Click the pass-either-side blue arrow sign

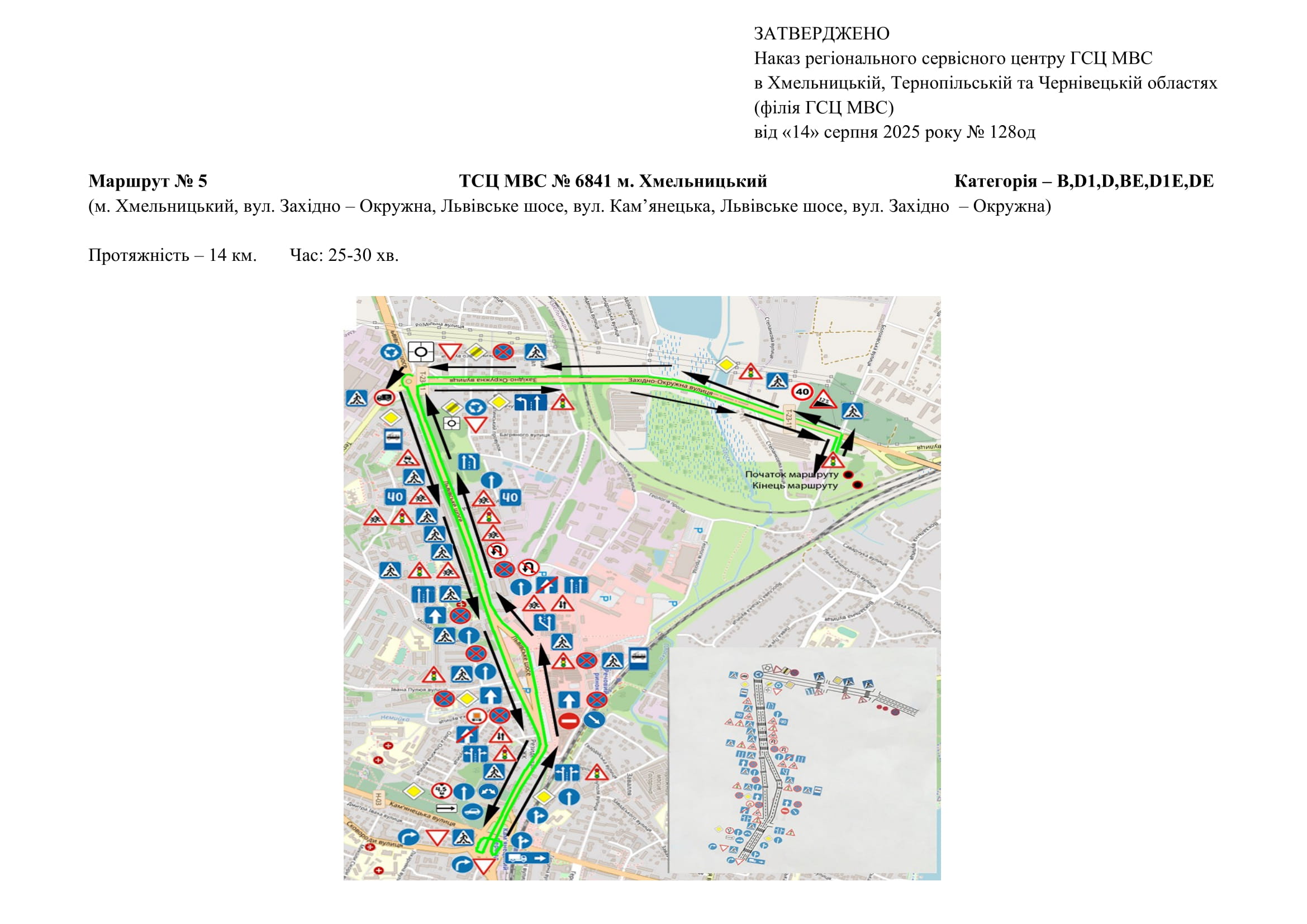[x=488, y=792]
